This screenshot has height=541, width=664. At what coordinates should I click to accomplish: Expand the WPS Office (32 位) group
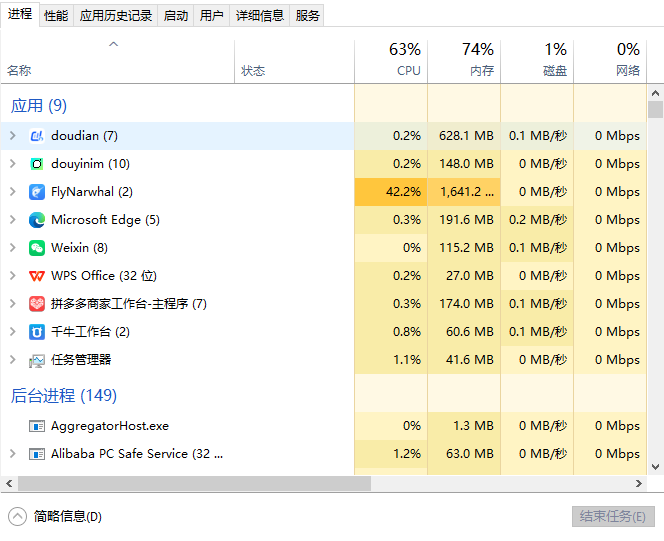pos(13,276)
